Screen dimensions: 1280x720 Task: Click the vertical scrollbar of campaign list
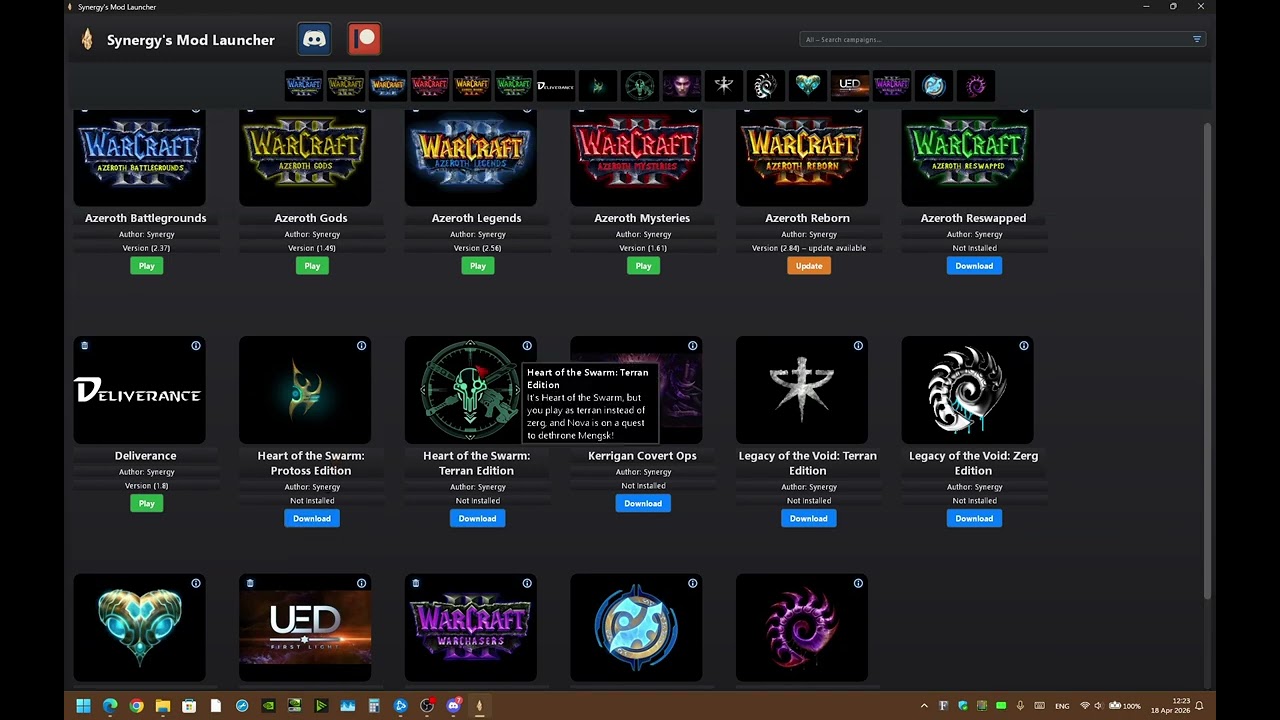[x=1208, y=360]
